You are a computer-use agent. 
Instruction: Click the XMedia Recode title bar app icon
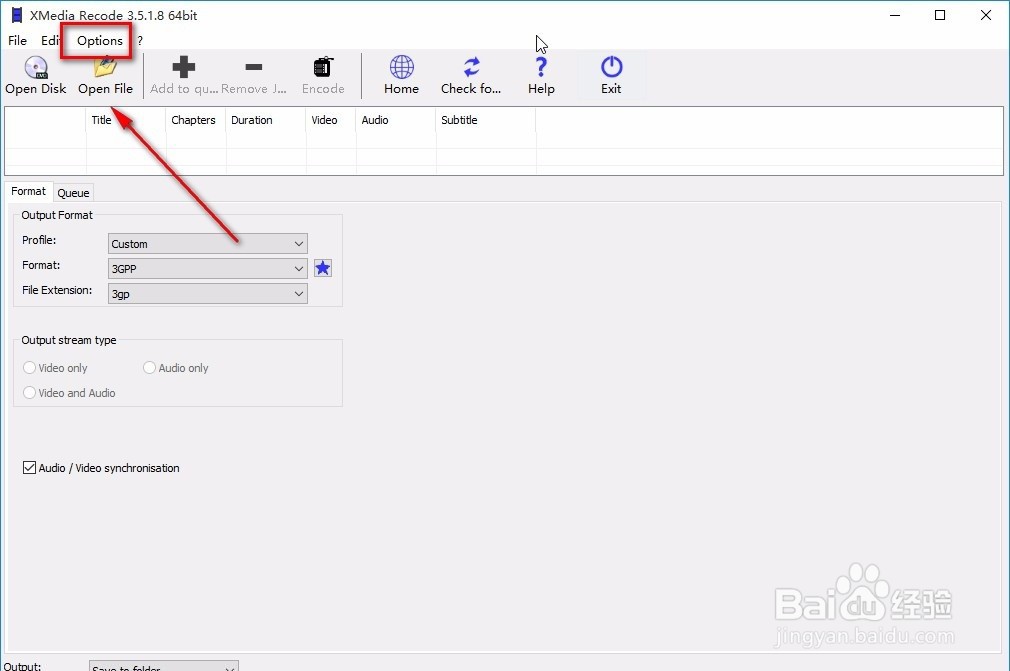pyautogui.click(x=17, y=15)
